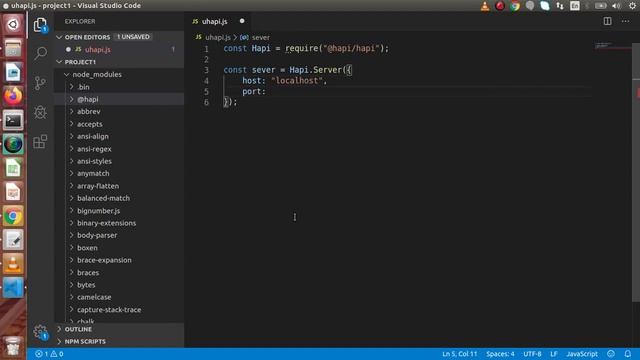
Task: Switch to the uhapi.js editor tab
Action: click(x=218, y=21)
